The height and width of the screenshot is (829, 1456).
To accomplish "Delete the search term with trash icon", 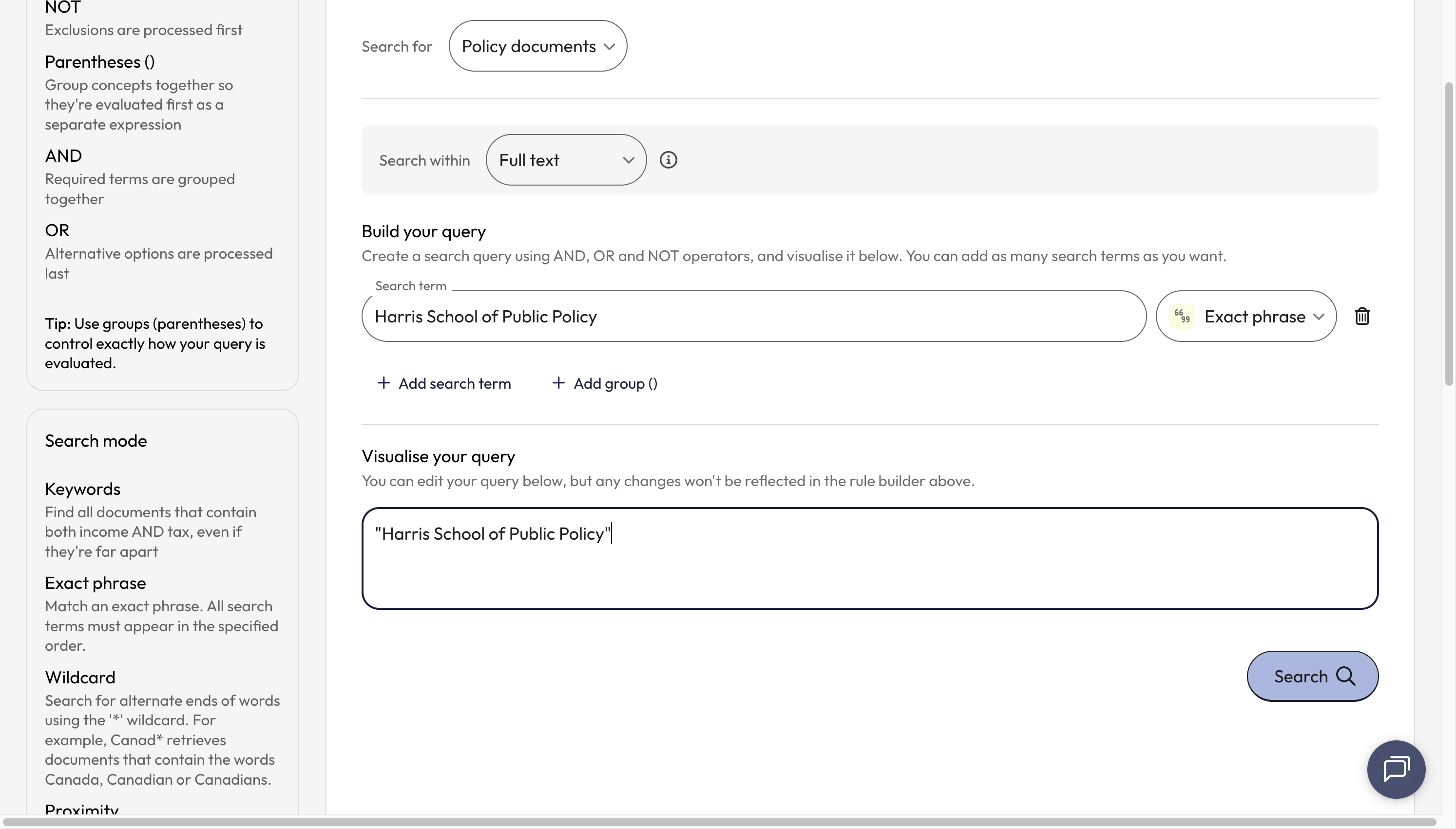I will (1362, 316).
